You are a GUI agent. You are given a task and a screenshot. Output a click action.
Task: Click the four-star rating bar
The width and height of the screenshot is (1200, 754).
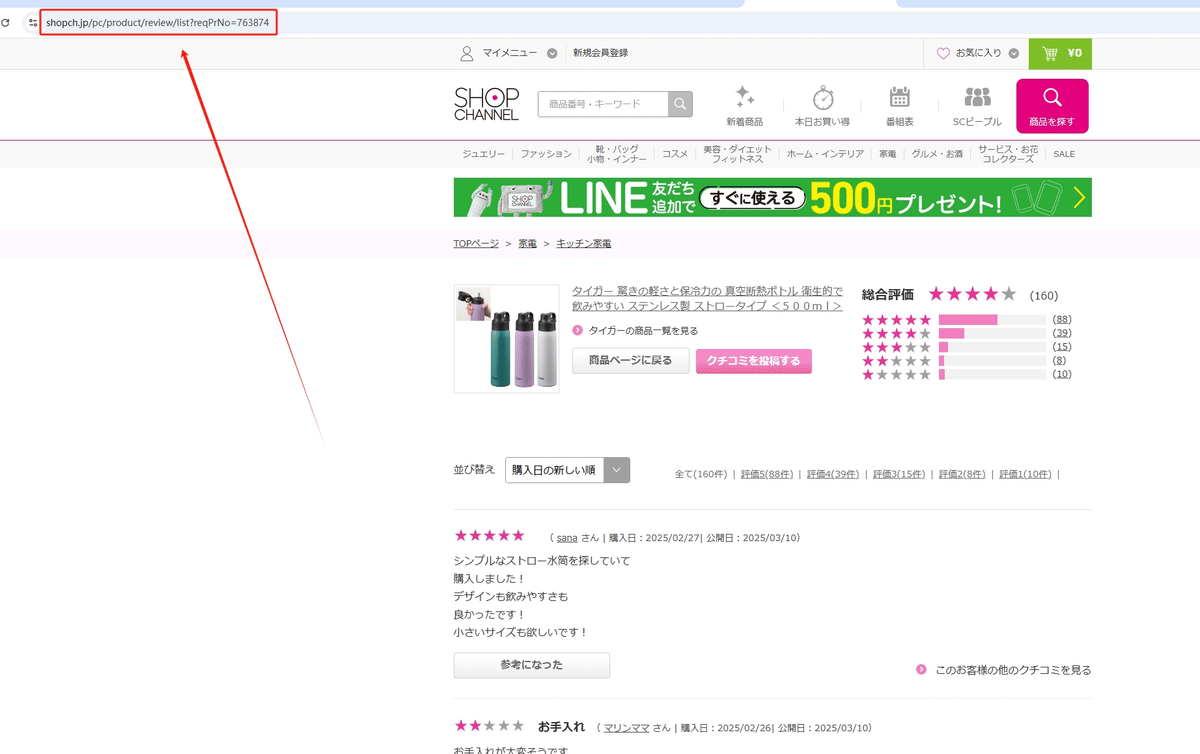coord(992,333)
